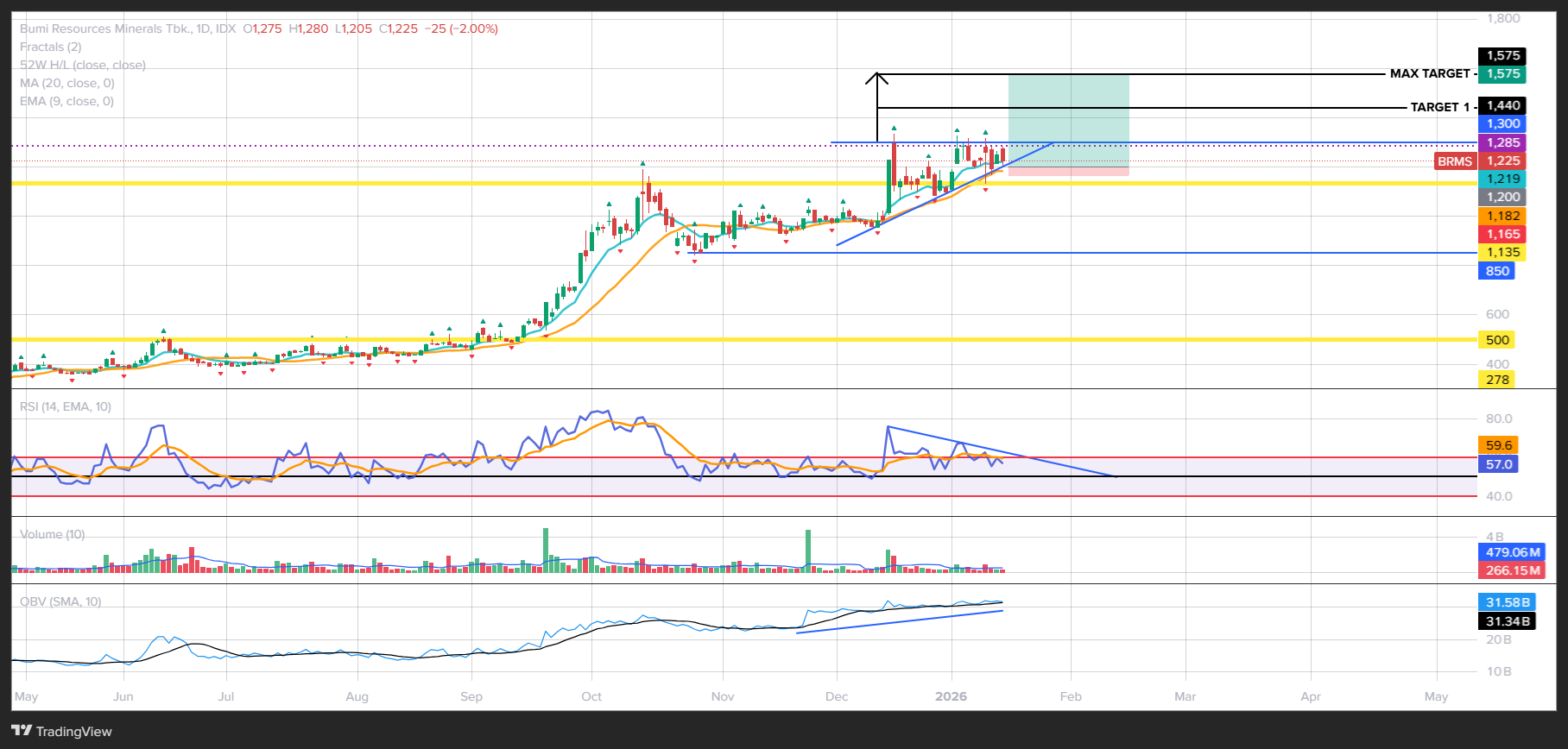Viewport: 1568px width, 749px height.
Task: Click the Oct label on the time axis
Action: [x=591, y=696]
